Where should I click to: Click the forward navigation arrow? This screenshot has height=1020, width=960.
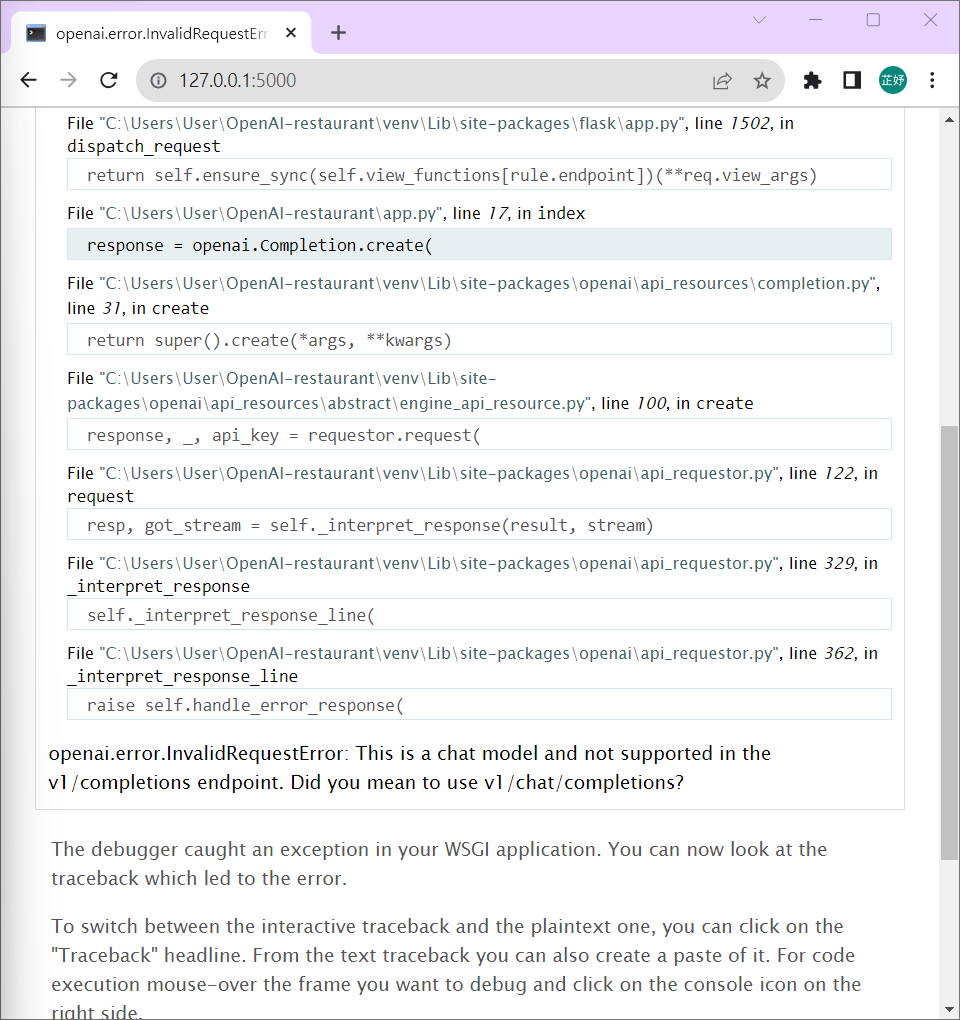coord(68,80)
